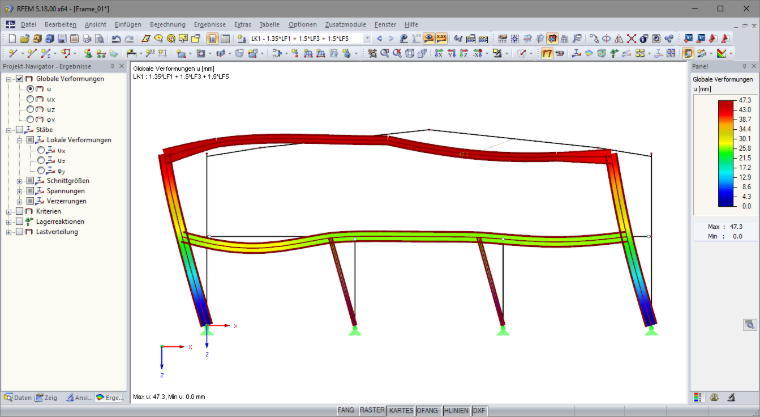
Task: Open the color spectrum tab icon at panel bottom
Action: pos(697,397)
